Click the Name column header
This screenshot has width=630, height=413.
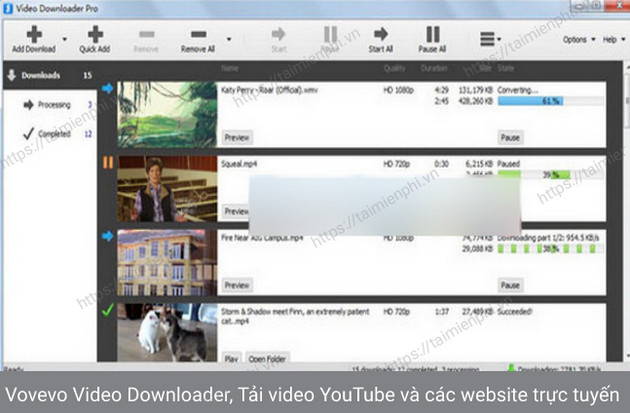pyautogui.click(x=230, y=68)
